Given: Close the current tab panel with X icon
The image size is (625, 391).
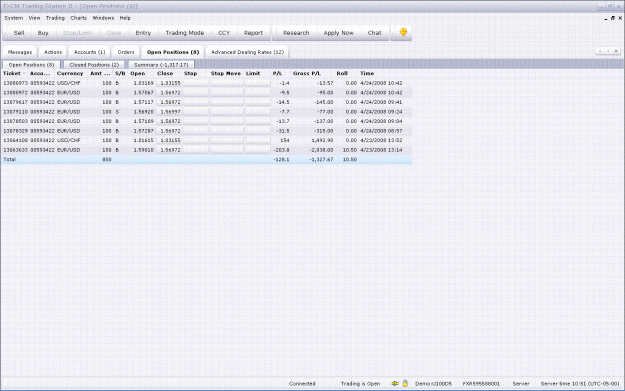Looking at the screenshot, I should click(616, 51).
